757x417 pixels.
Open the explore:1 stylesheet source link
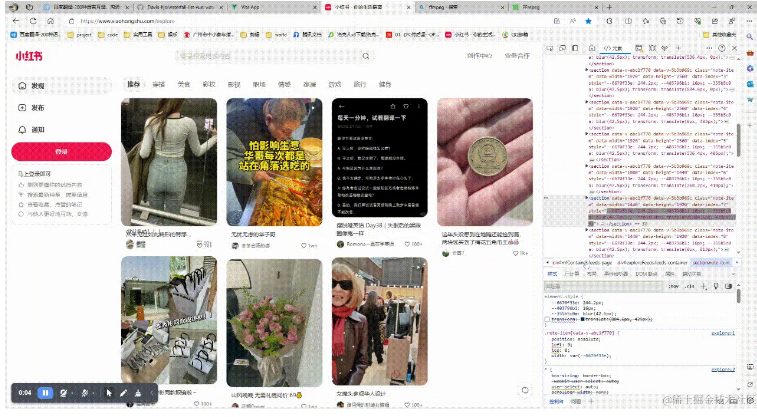[x=723, y=333]
